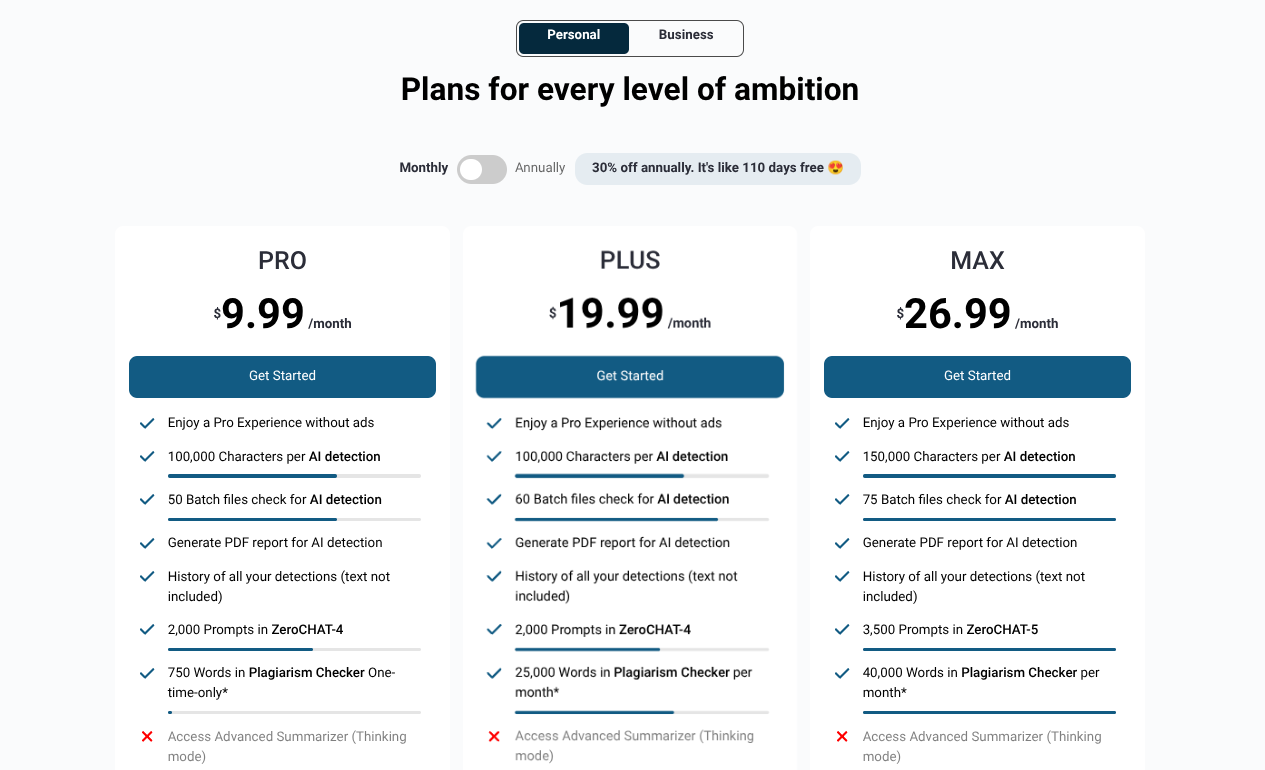Click PRO progress bar under '100,000 Characters'
Viewport: 1265px width, 770px height.
[x=294, y=476]
